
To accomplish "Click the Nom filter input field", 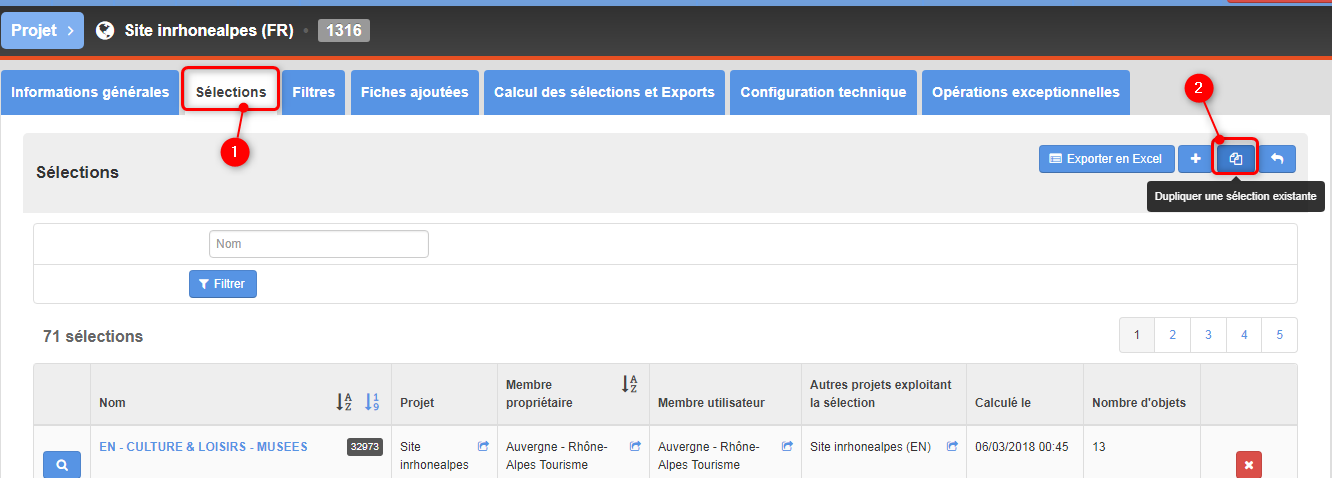I will 319,244.
